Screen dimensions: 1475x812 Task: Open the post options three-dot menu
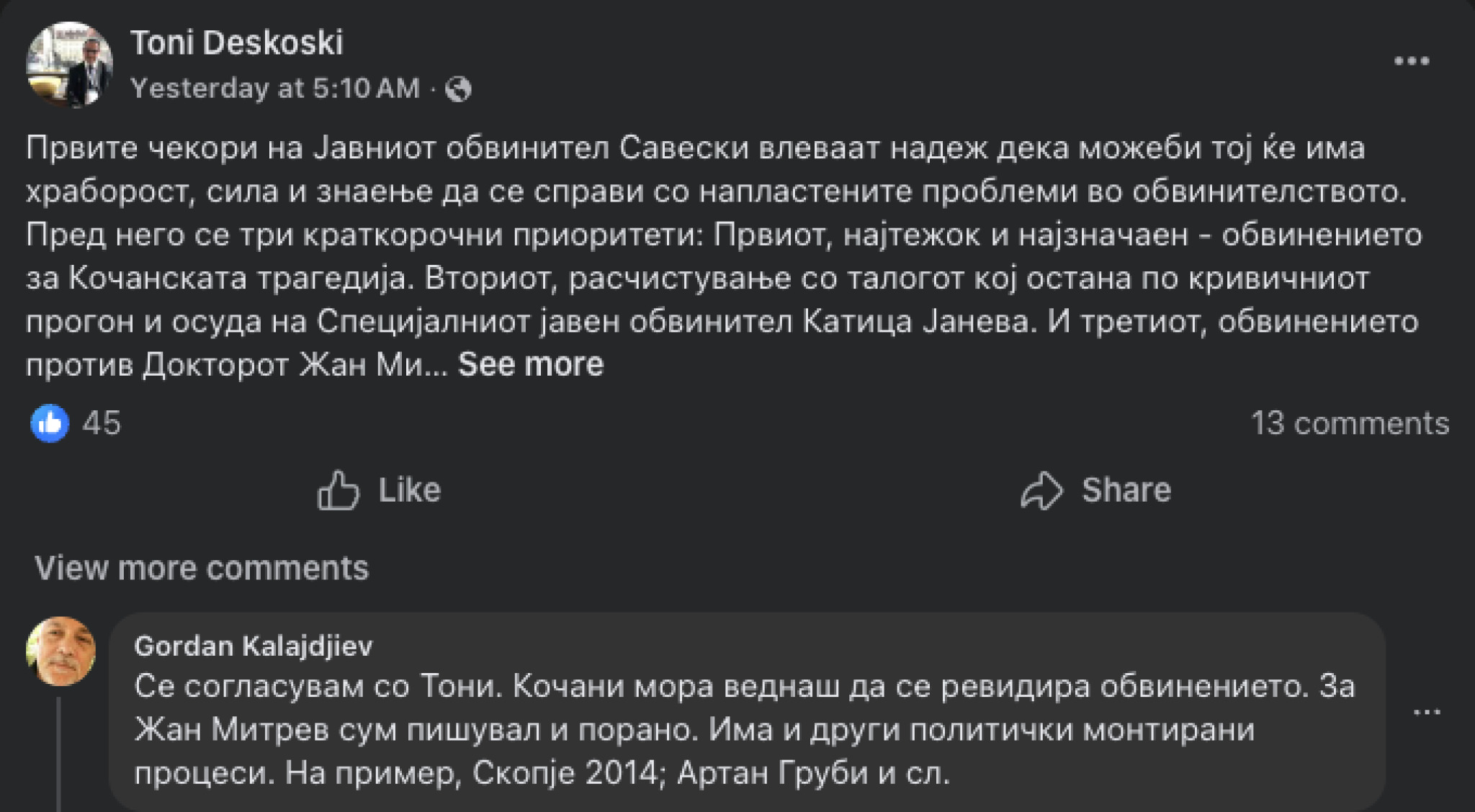point(1411,61)
